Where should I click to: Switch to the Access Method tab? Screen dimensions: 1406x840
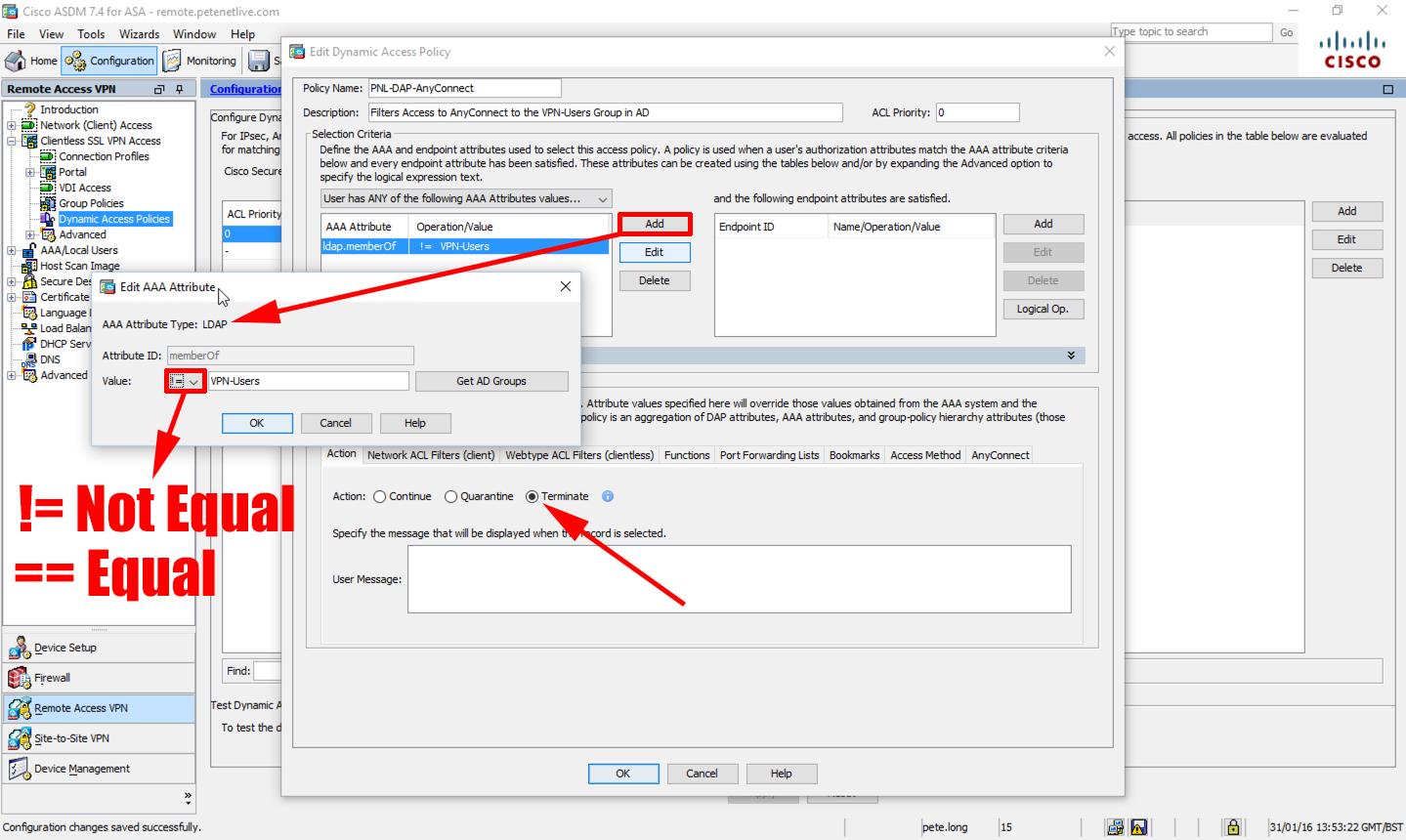coord(925,455)
